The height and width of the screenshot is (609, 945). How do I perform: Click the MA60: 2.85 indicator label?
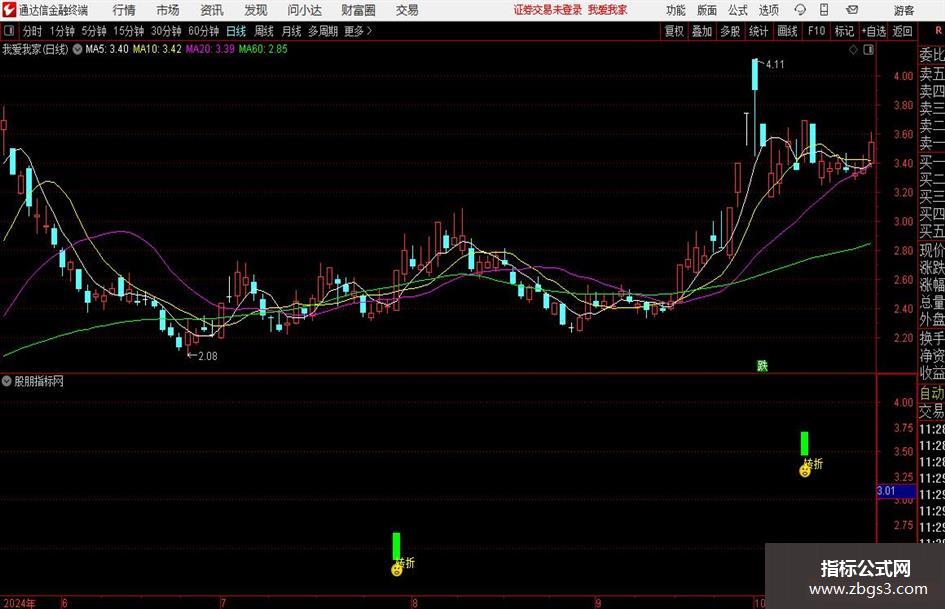click(x=263, y=49)
